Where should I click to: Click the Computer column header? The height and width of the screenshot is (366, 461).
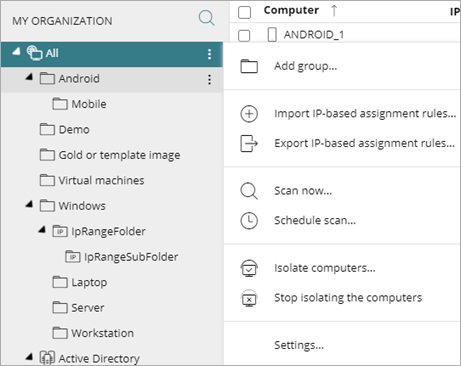[291, 11]
